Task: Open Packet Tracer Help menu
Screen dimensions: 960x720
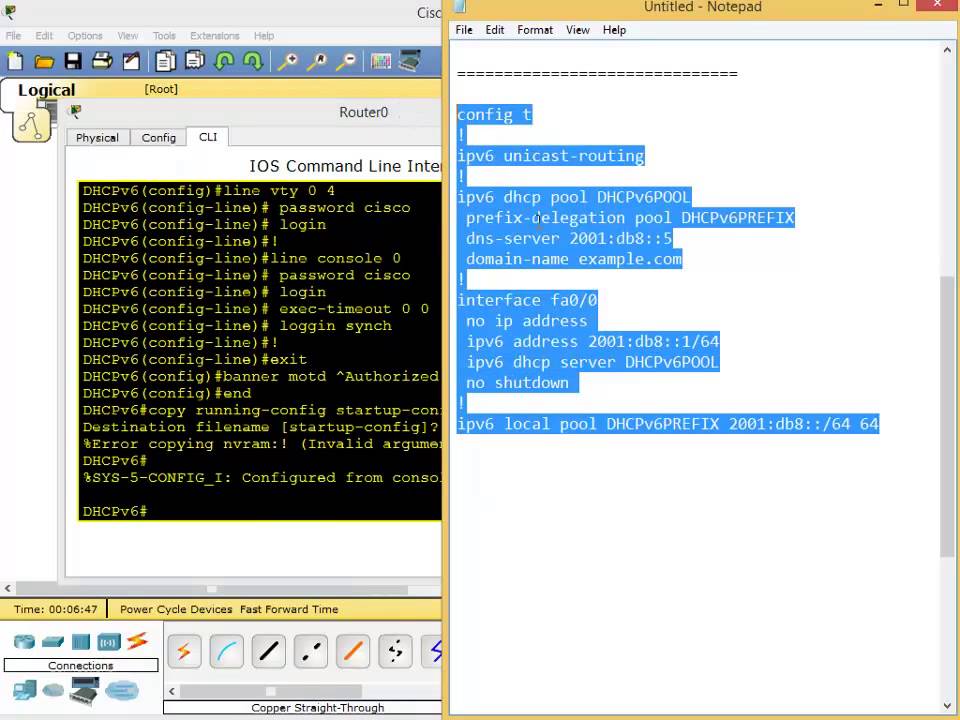Action: 264,36
